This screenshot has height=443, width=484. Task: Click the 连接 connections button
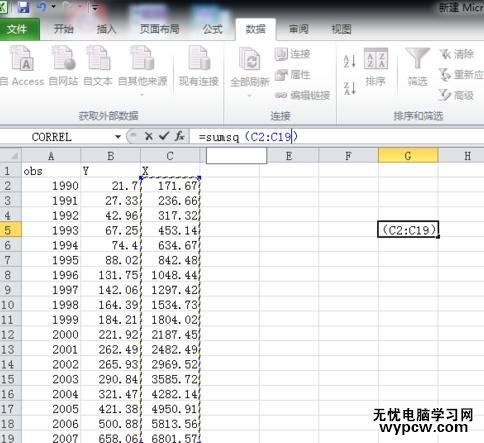(293, 54)
